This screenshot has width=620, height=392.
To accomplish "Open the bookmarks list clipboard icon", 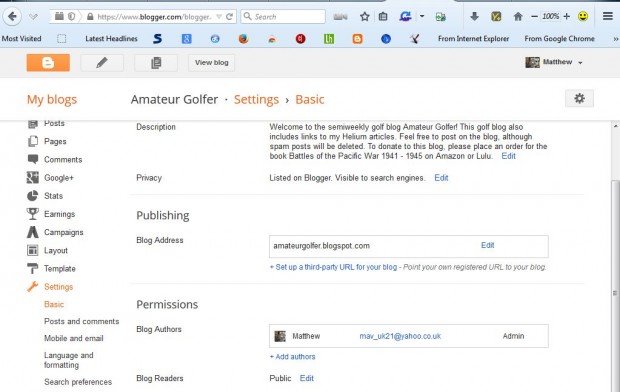I will [383, 17].
